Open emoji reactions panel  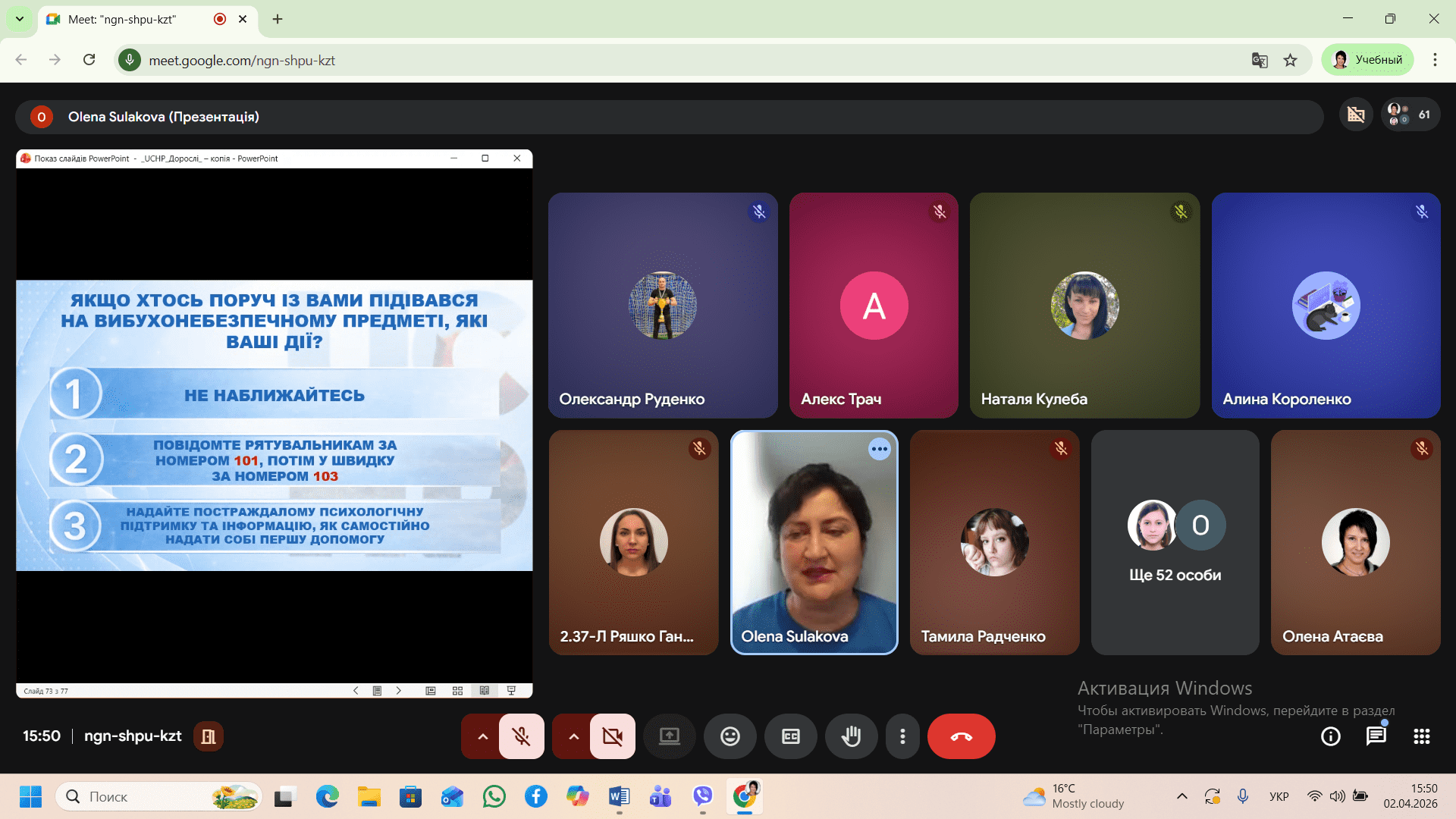point(730,736)
